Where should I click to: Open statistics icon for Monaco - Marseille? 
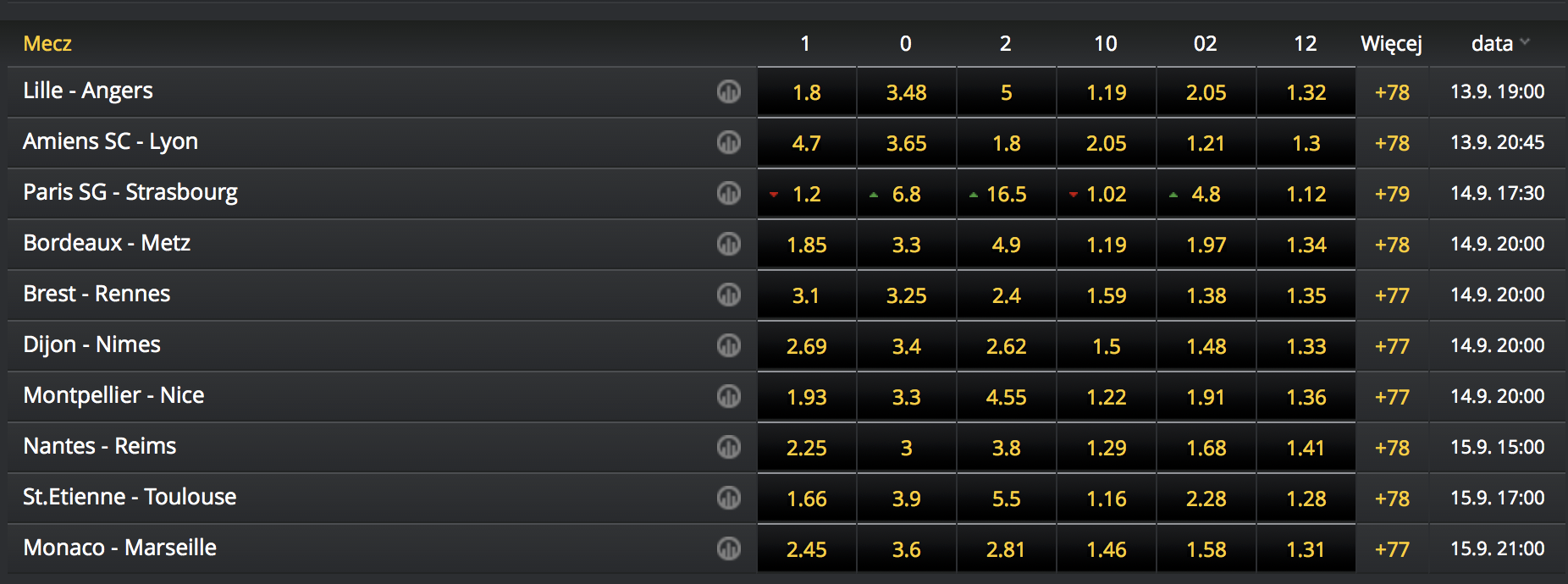tap(729, 548)
